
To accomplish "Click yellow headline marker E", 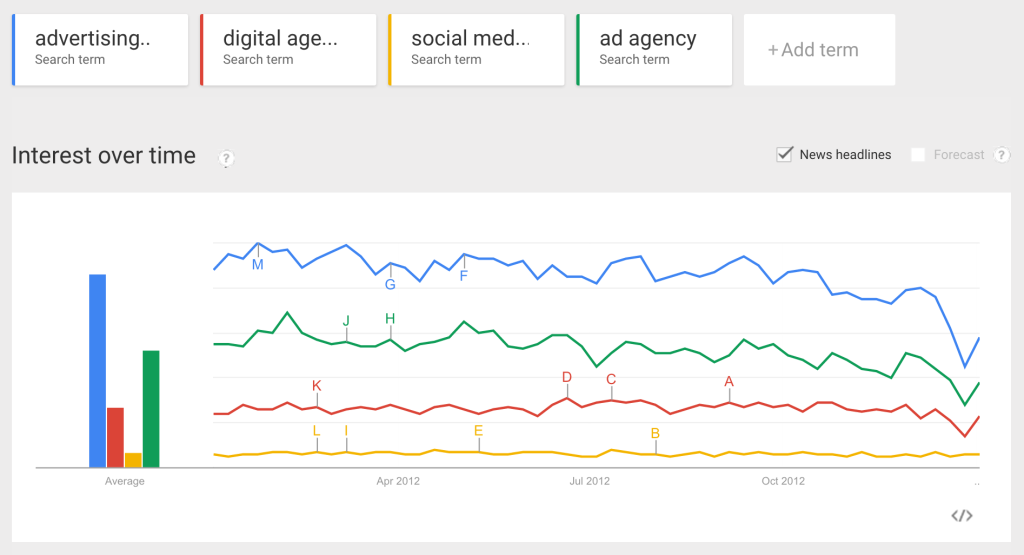I will click(479, 431).
